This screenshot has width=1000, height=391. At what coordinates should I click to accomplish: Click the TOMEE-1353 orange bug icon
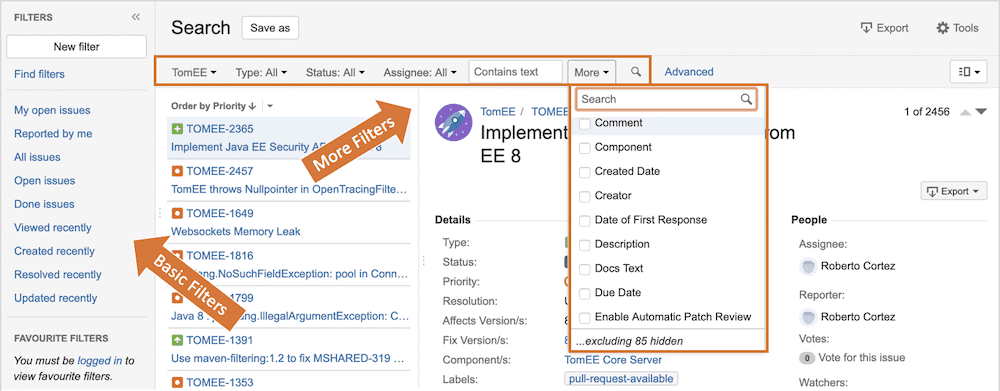point(177,382)
